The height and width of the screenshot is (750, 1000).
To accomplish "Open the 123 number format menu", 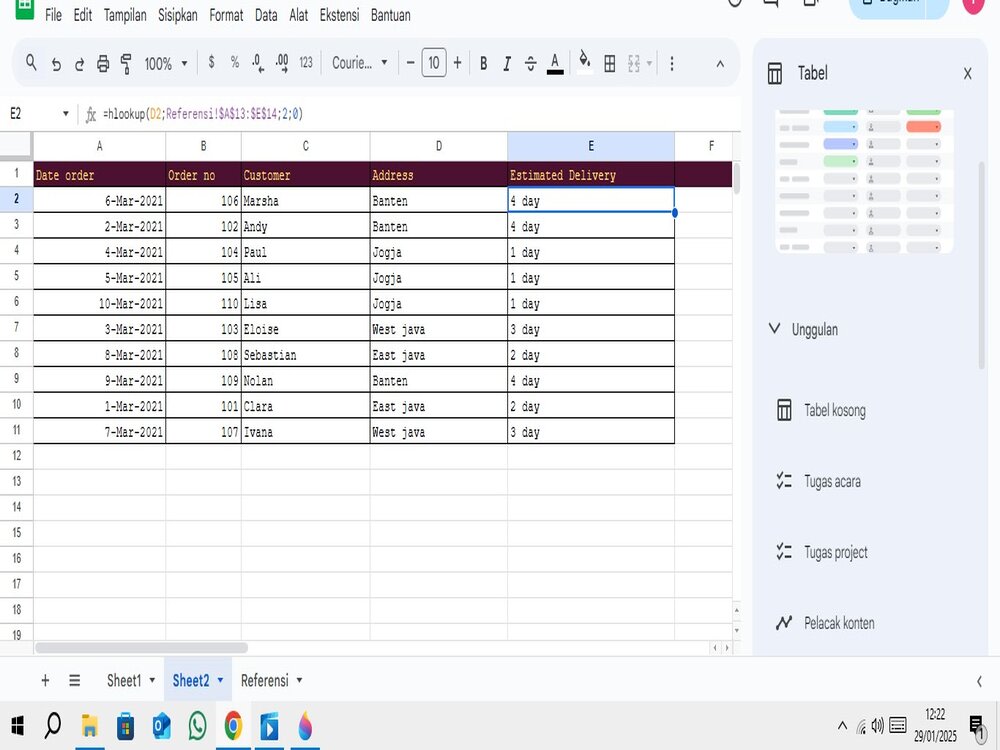I will [306, 62].
